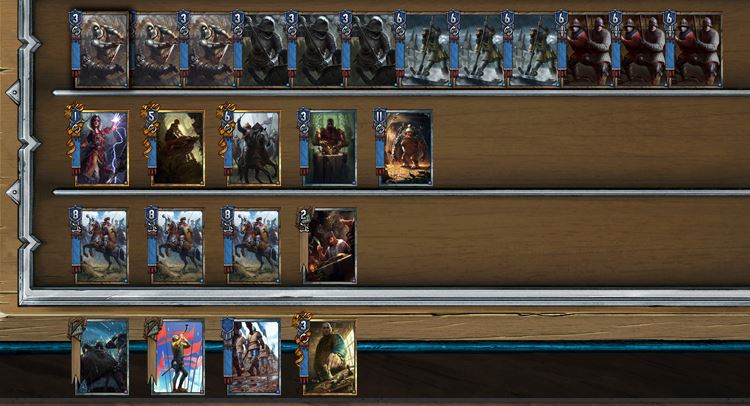The height and width of the screenshot is (406, 750).
Task: Select the sorceress casting lightning card
Action: [x=102, y=148]
